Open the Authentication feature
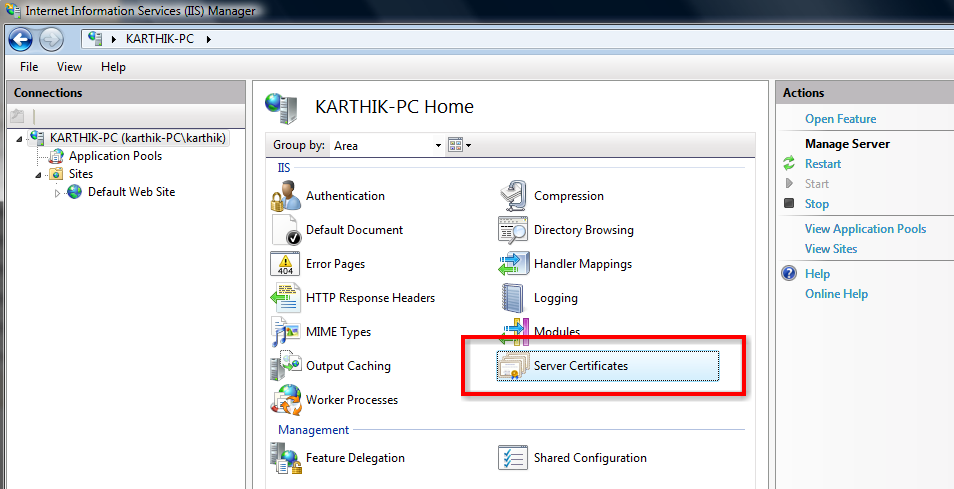The height and width of the screenshot is (489, 954). click(x=328, y=196)
